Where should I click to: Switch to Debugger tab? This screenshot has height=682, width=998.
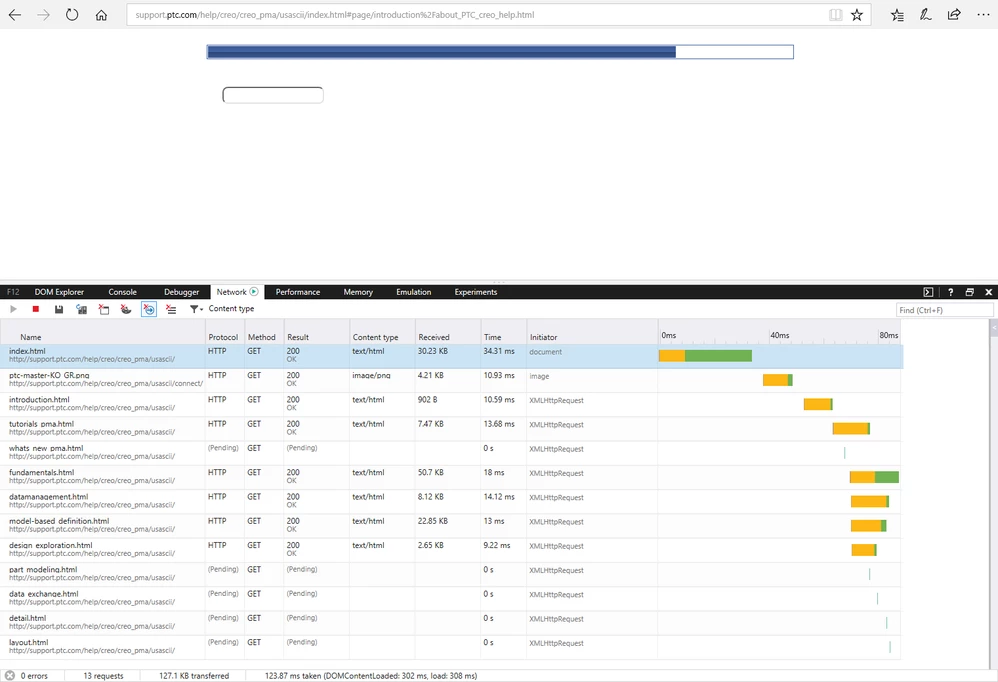181,292
